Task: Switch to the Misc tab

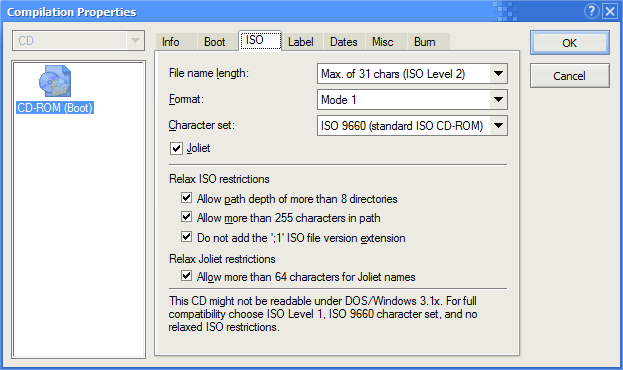Action: [386, 42]
